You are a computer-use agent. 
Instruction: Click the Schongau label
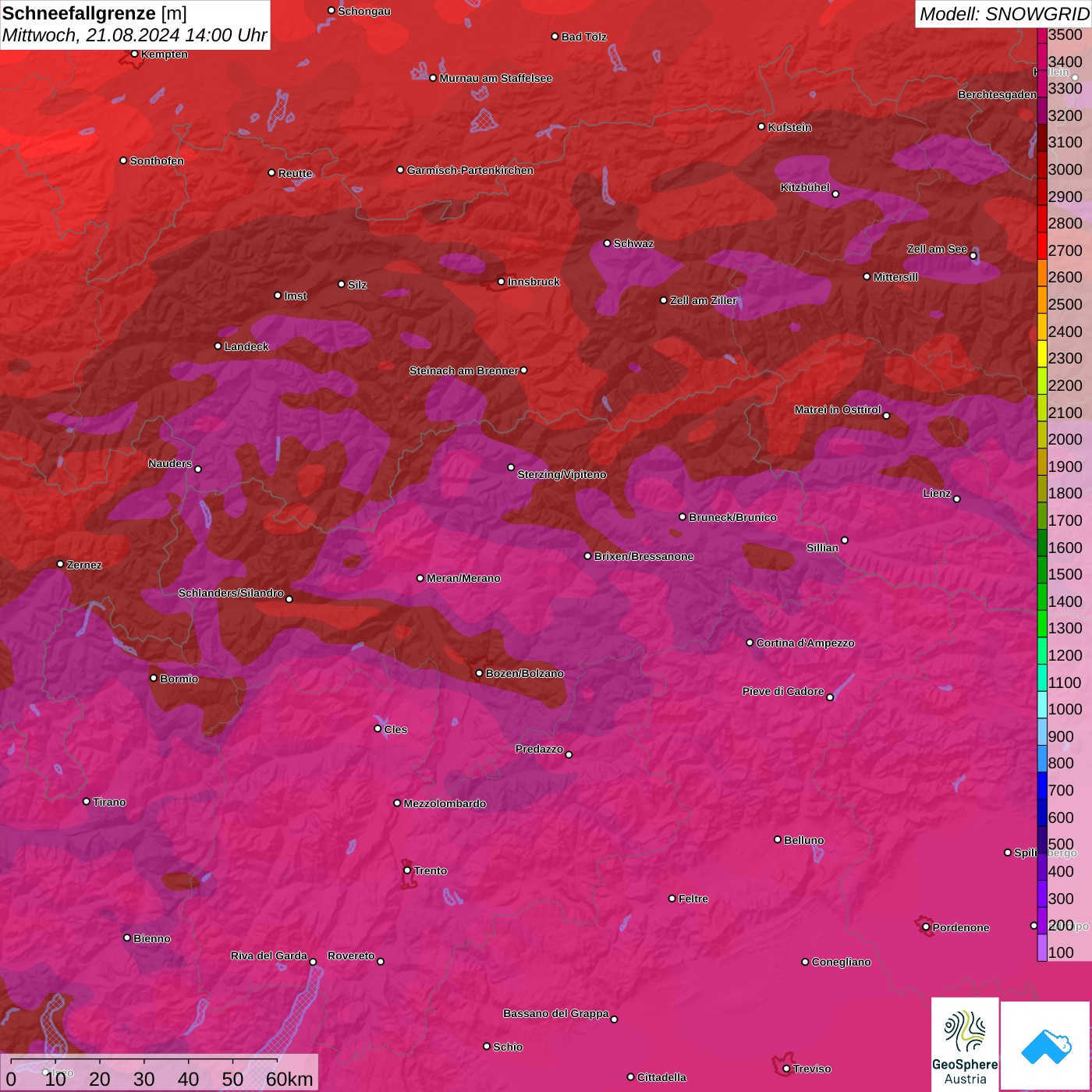(364, 11)
